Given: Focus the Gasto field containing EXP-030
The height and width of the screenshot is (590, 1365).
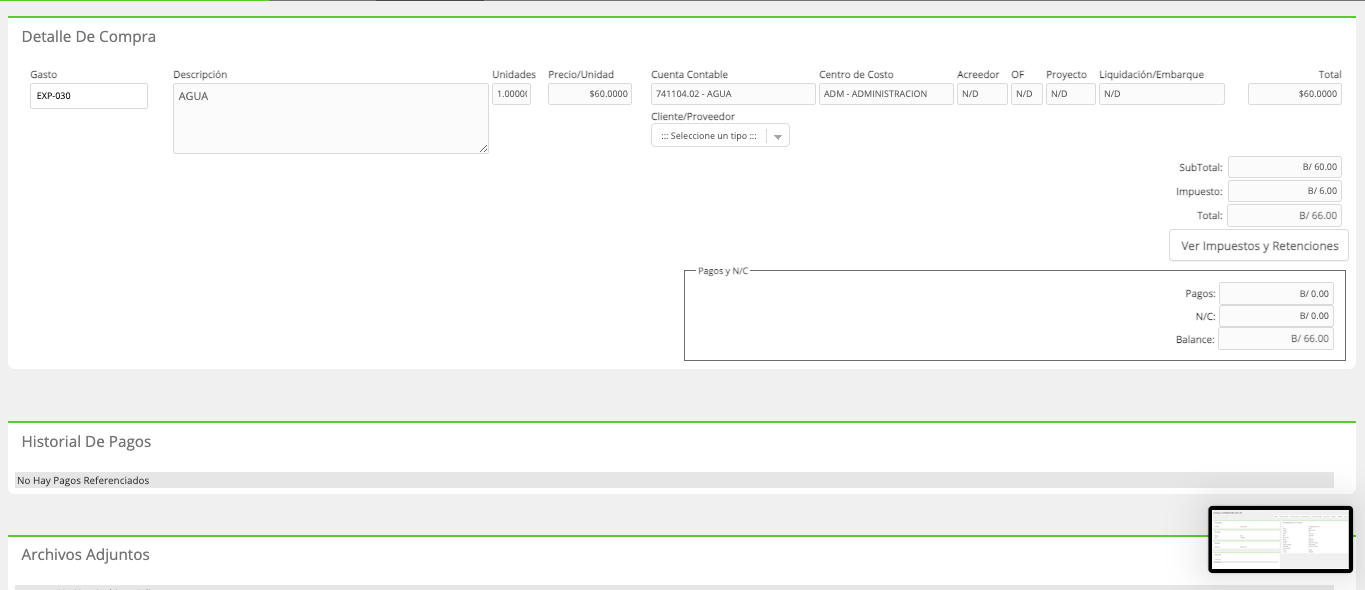Looking at the screenshot, I should (x=89, y=96).
